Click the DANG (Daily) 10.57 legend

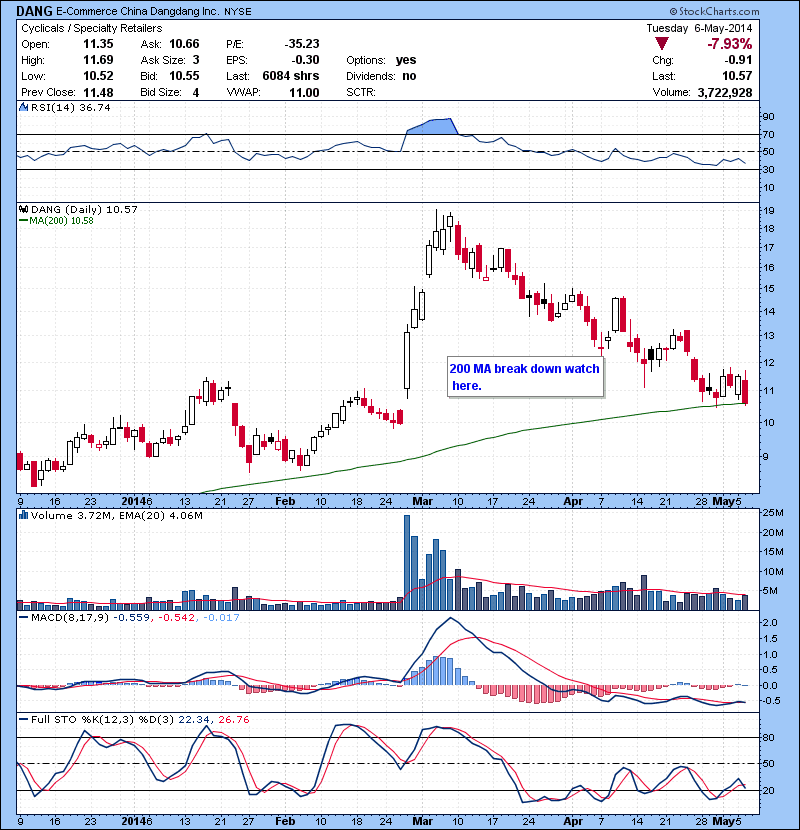84,210
